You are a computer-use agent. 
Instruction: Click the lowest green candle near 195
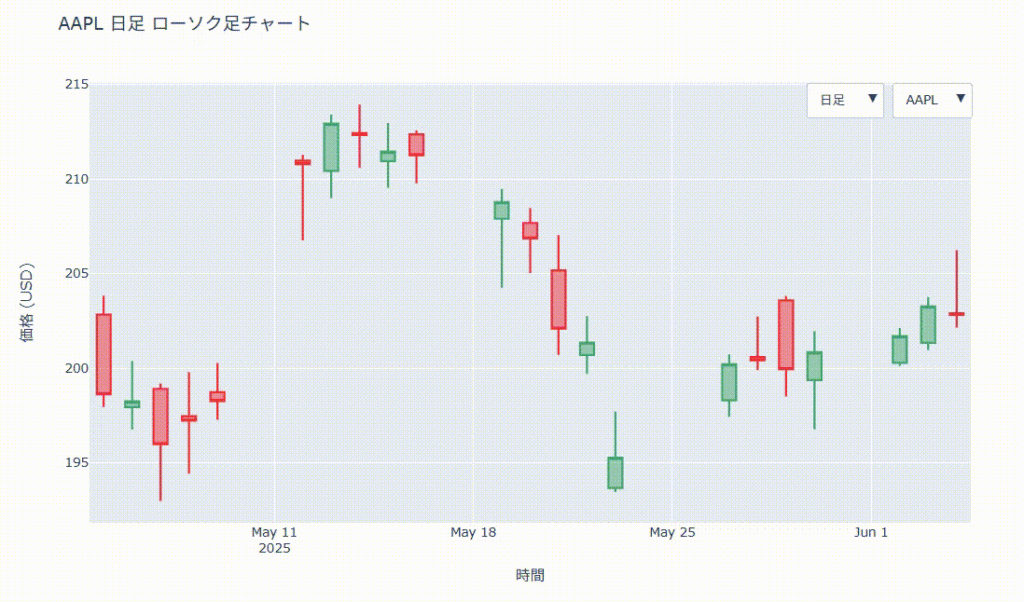[615, 473]
